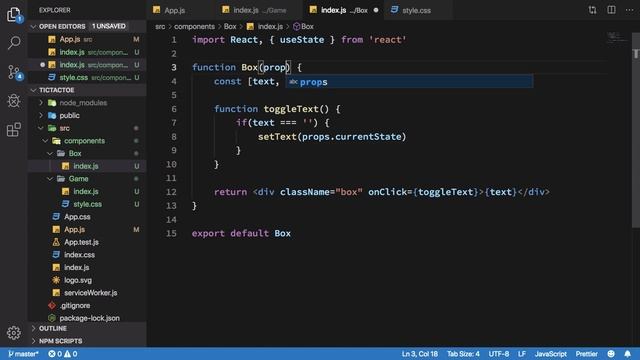Open index.js inside the Box folder
Image resolution: width=640 pixels, height=360 pixels.
[x=87, y=166]
